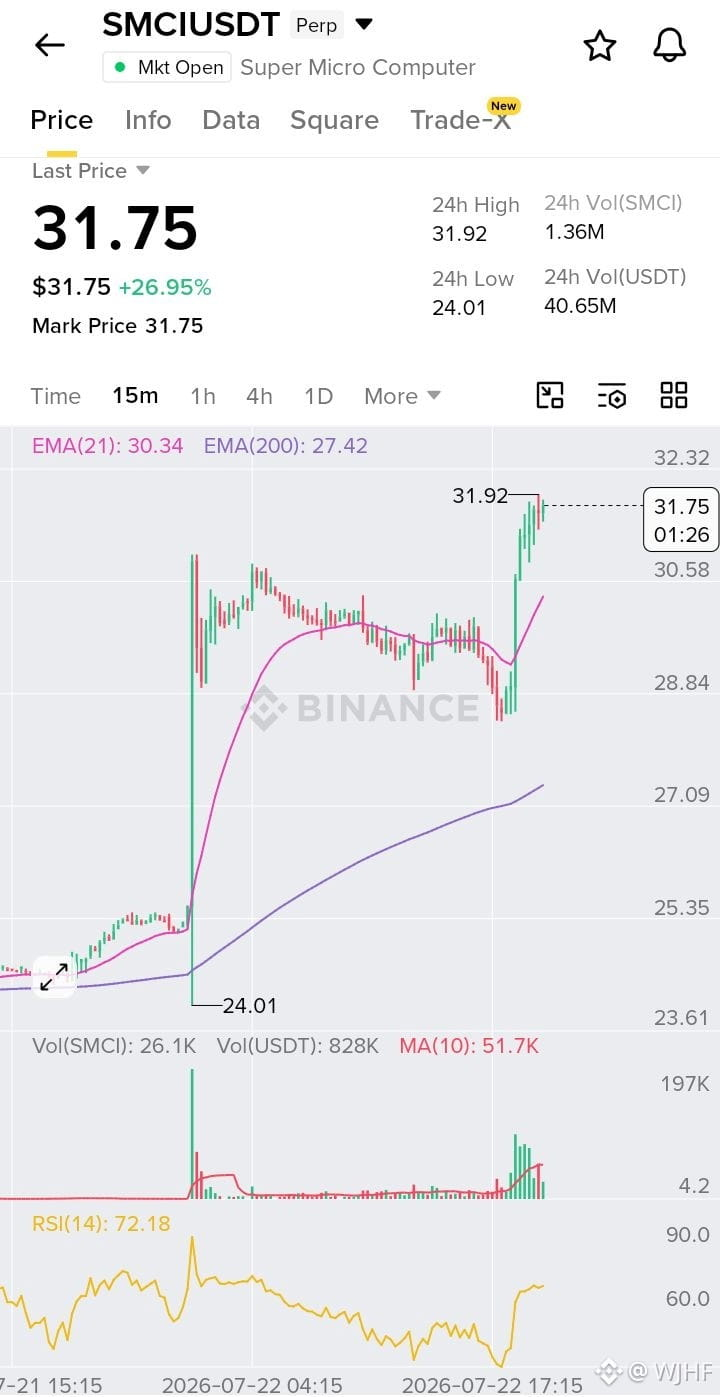Open the Square tab
This screenshot has height=1397, width=720.
(x=334, y=120)
